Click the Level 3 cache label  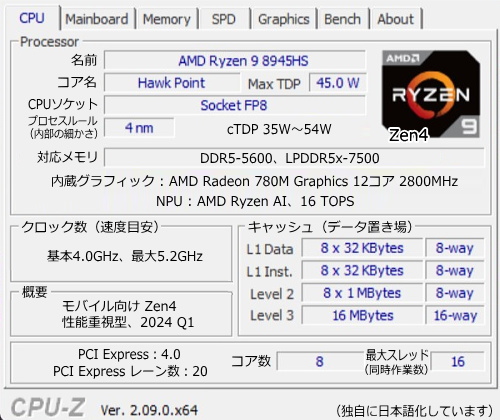[272, 315]
